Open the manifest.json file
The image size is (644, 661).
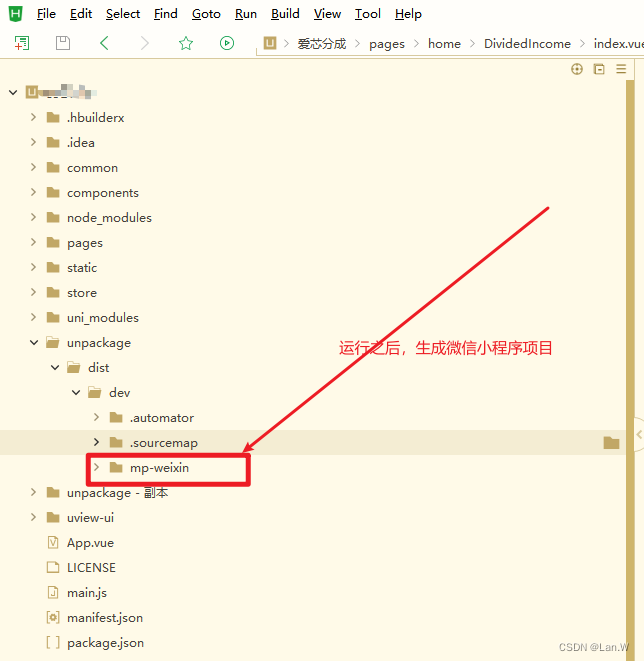point(104,618)
